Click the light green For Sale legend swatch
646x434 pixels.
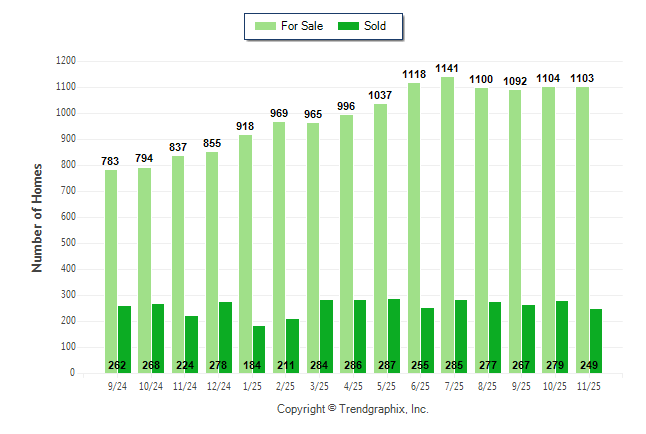(x=266, y=25)
